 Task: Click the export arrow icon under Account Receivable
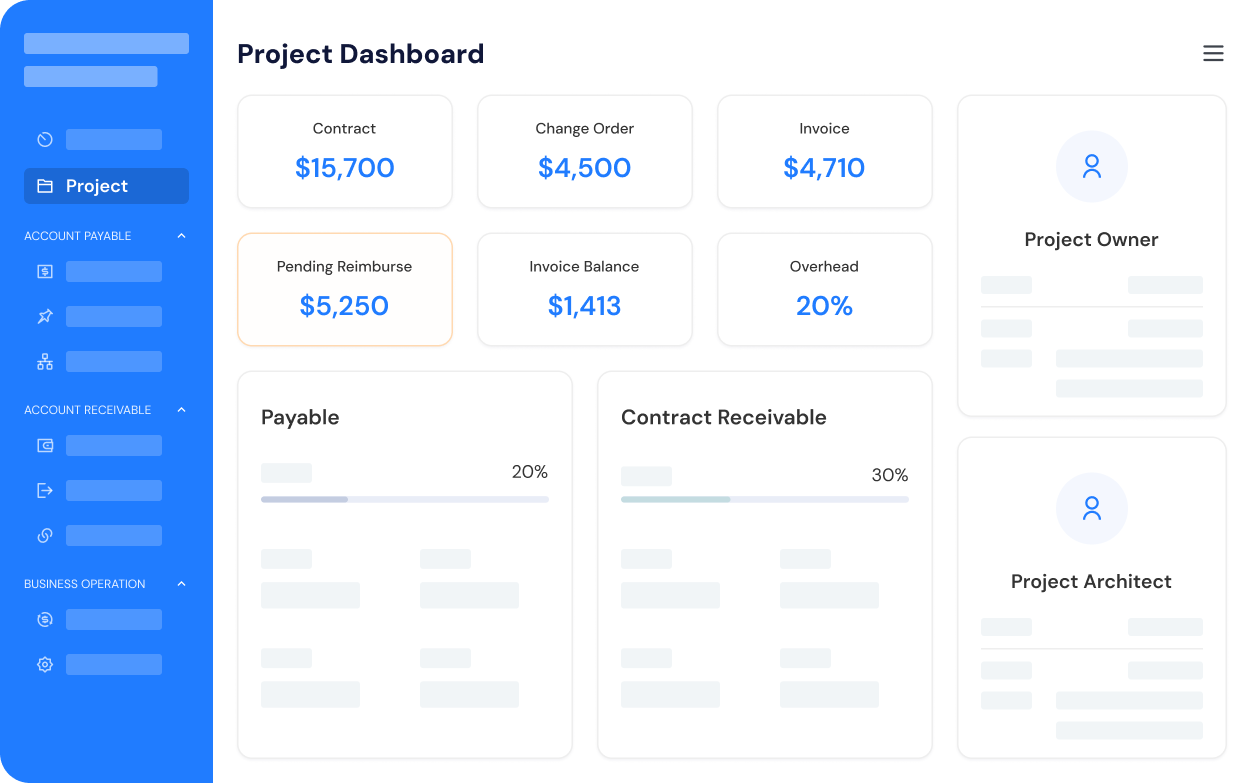[x=44, y=489]
